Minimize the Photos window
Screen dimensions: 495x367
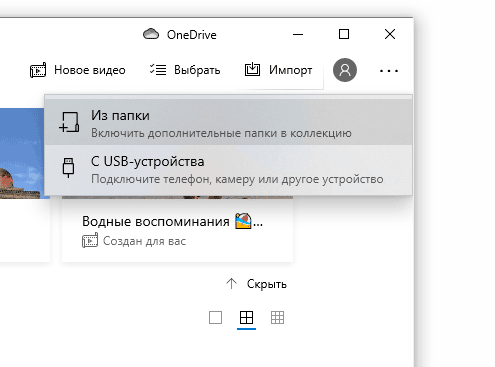tap(298, 34)
